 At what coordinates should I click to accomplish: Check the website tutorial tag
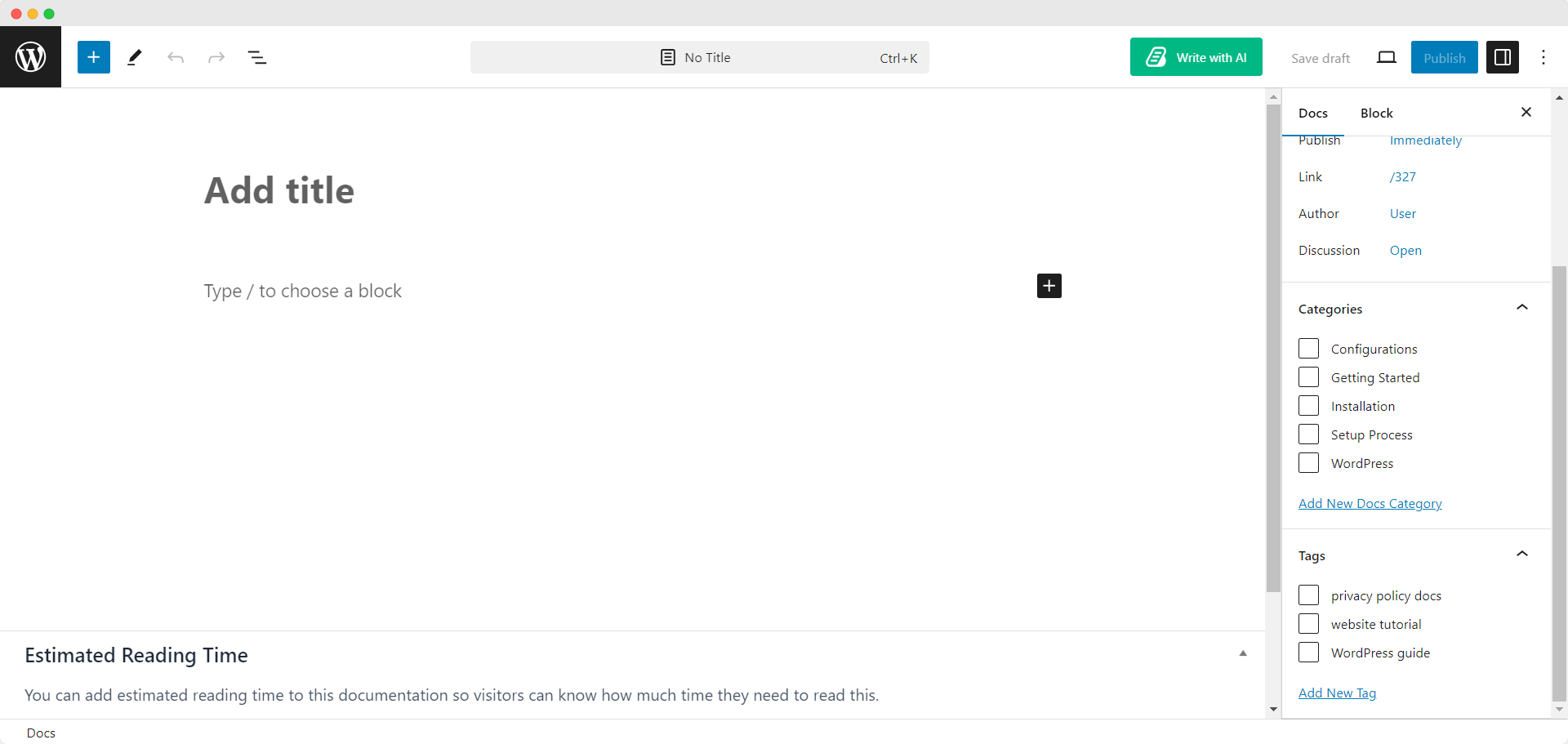(x=1308, y=624)
